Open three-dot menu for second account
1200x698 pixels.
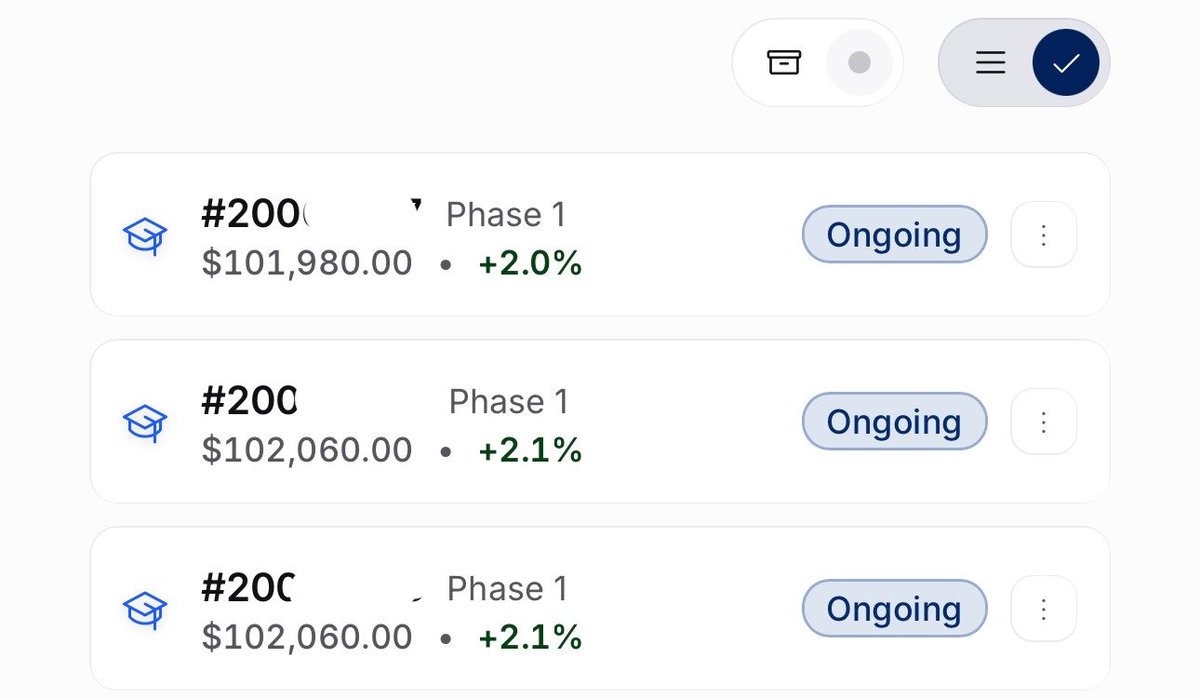tap(1044, 422)
